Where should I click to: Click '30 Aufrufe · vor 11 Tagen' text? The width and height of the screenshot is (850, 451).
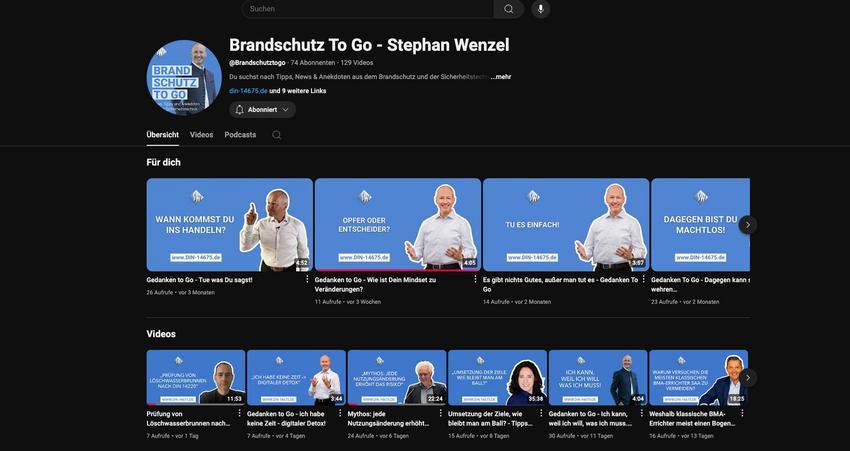click(x=581, y=436)
